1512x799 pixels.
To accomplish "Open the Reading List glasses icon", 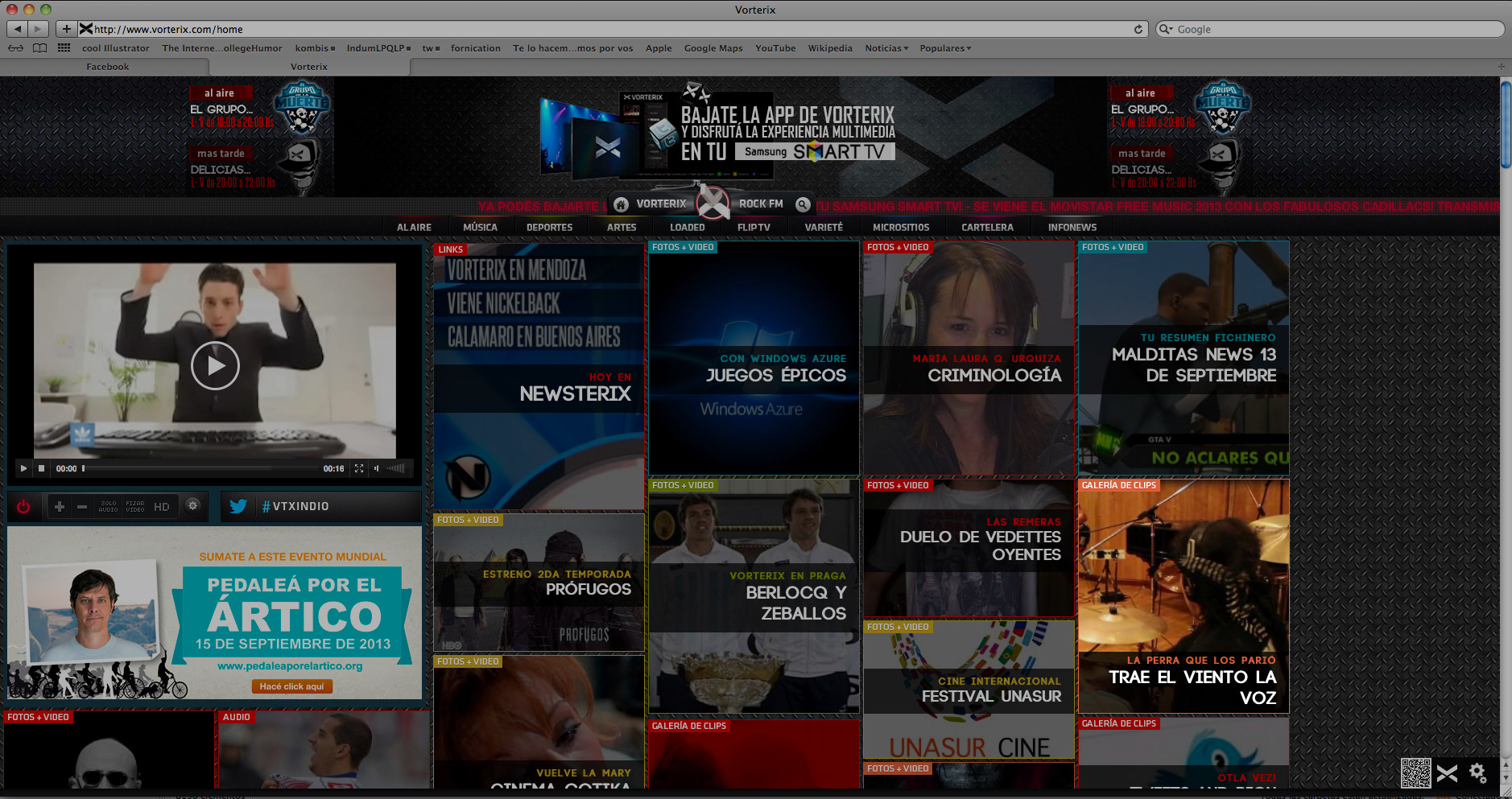I will 15,48.
